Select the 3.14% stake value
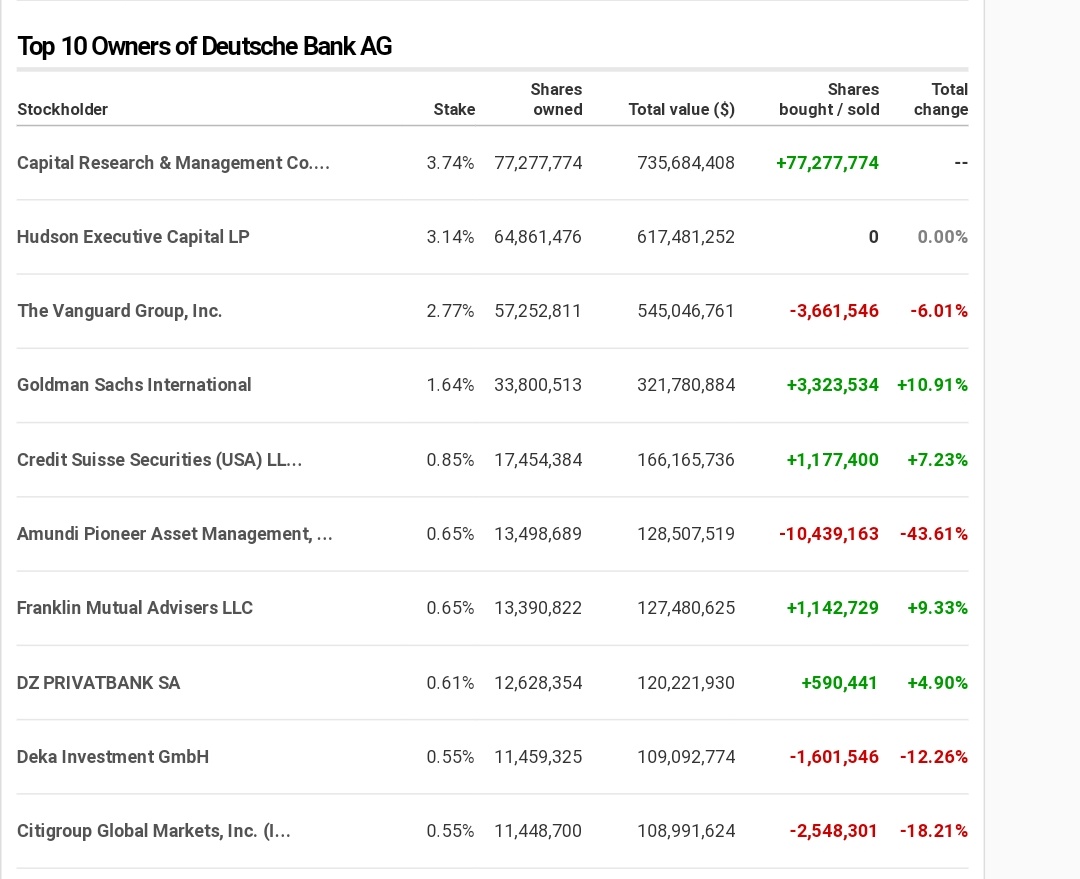Image resolution: width=1080 pixels, height=879 pixels. point(450,236)
